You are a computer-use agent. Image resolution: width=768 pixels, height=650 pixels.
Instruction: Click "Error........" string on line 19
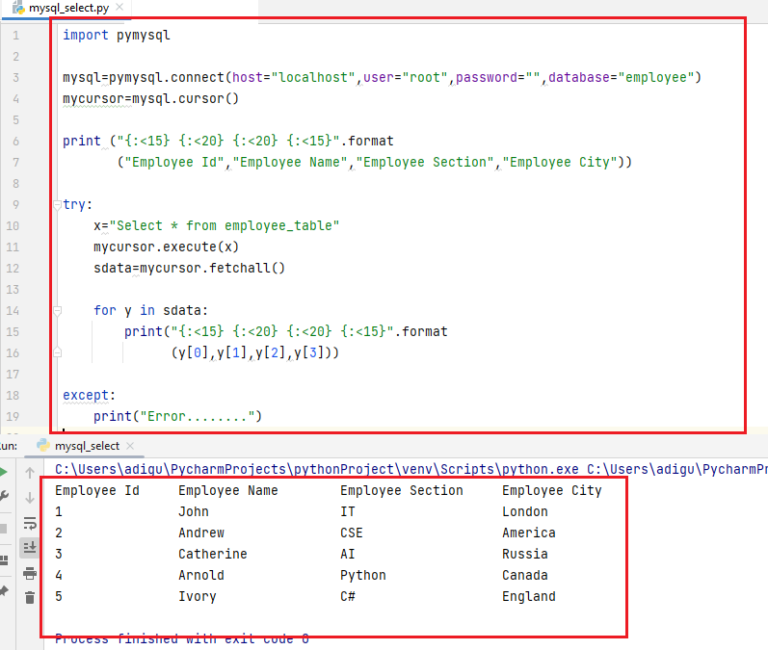tap(197, 416)
